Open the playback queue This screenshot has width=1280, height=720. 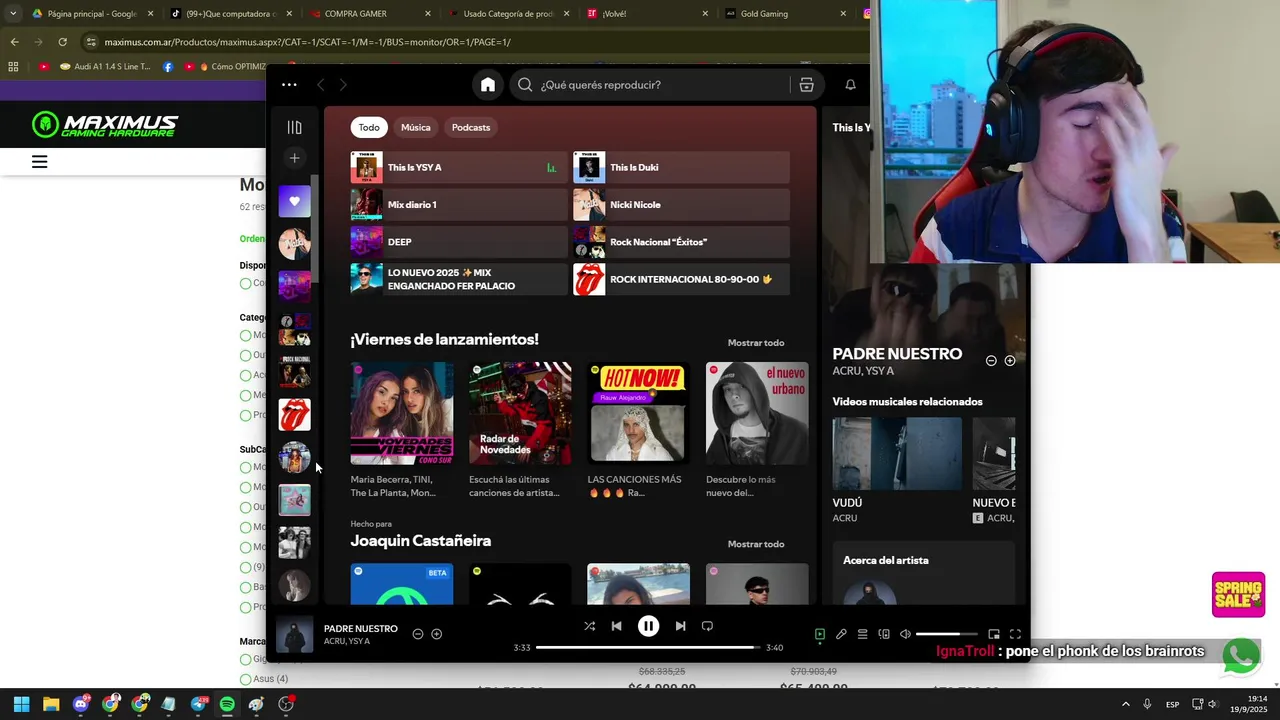pos(862,634)
